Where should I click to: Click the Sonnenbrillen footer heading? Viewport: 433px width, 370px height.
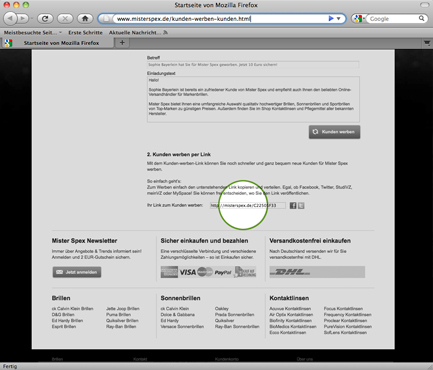point(180,298)
